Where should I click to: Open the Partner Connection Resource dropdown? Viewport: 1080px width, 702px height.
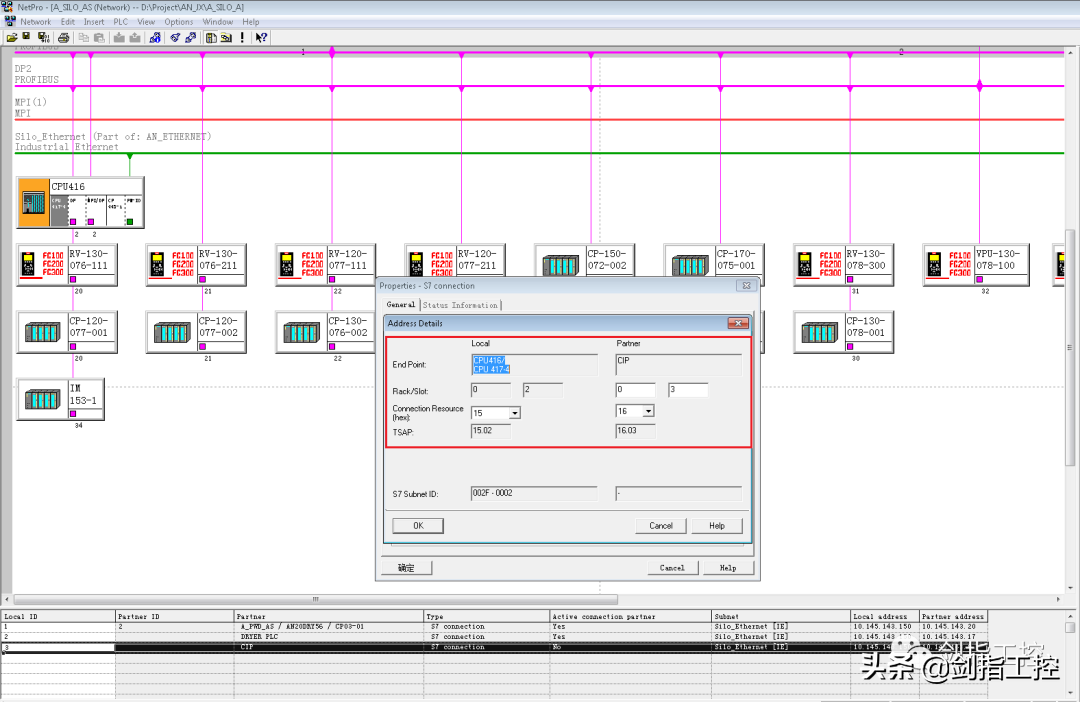[x=648, y=411]
